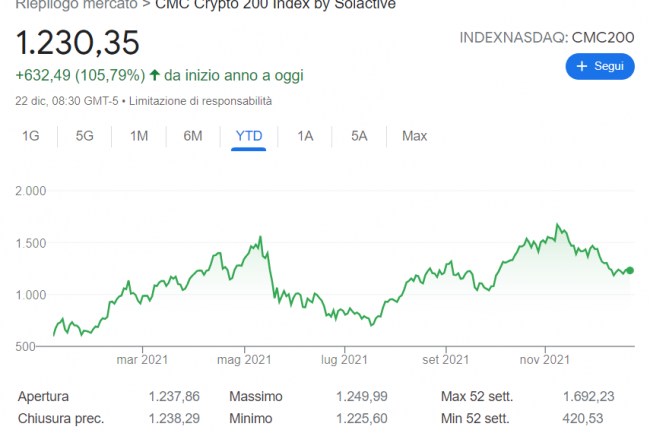Click the Max 52 sett. value 1.692,23

588,396
